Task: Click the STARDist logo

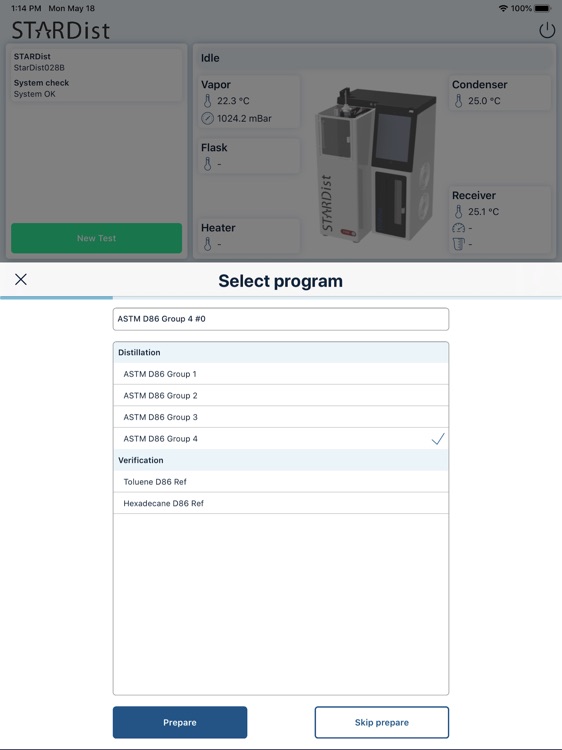Action: [61, 30]
